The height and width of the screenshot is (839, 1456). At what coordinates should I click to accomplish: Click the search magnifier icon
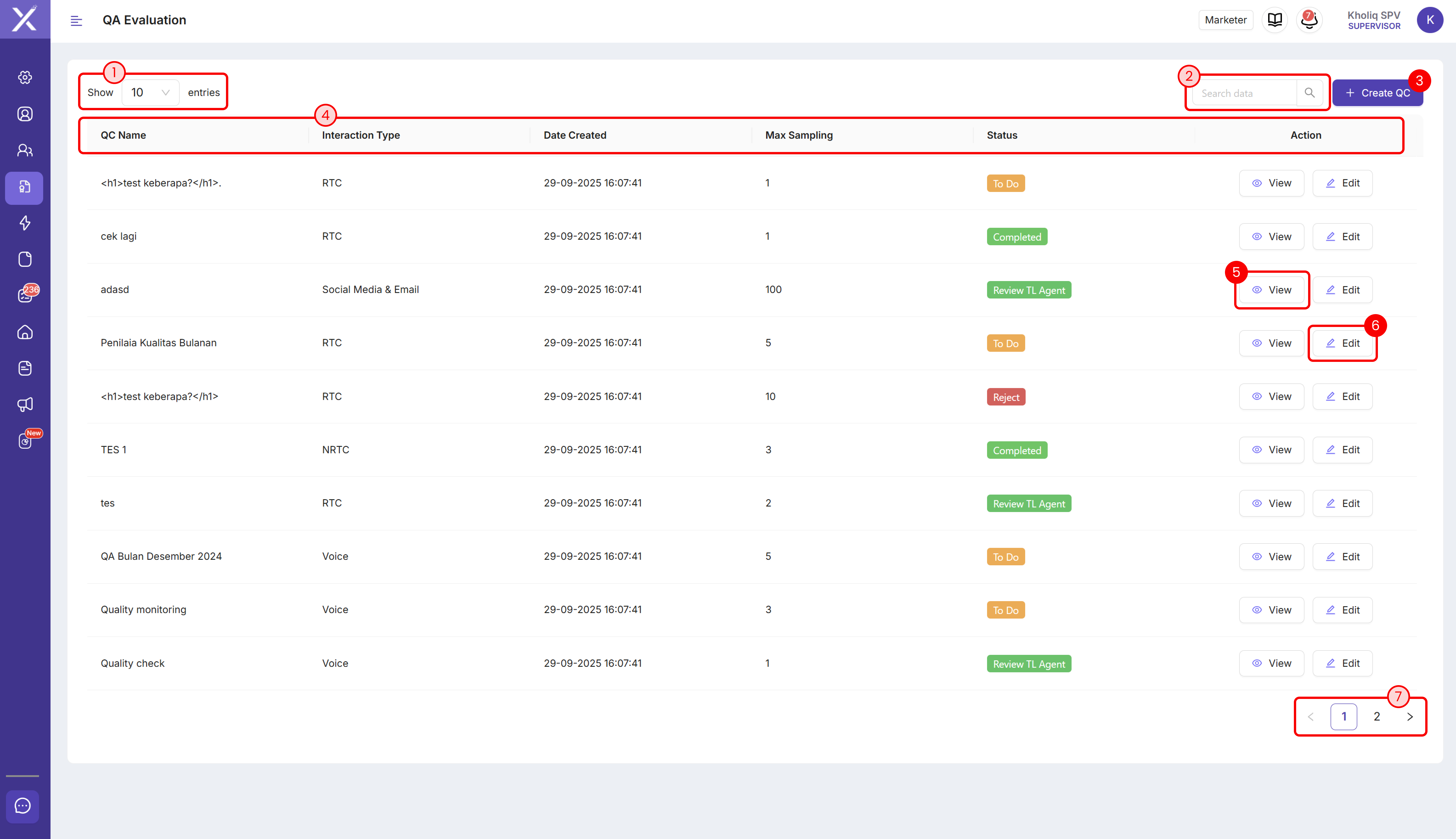tap(1310, 93)
